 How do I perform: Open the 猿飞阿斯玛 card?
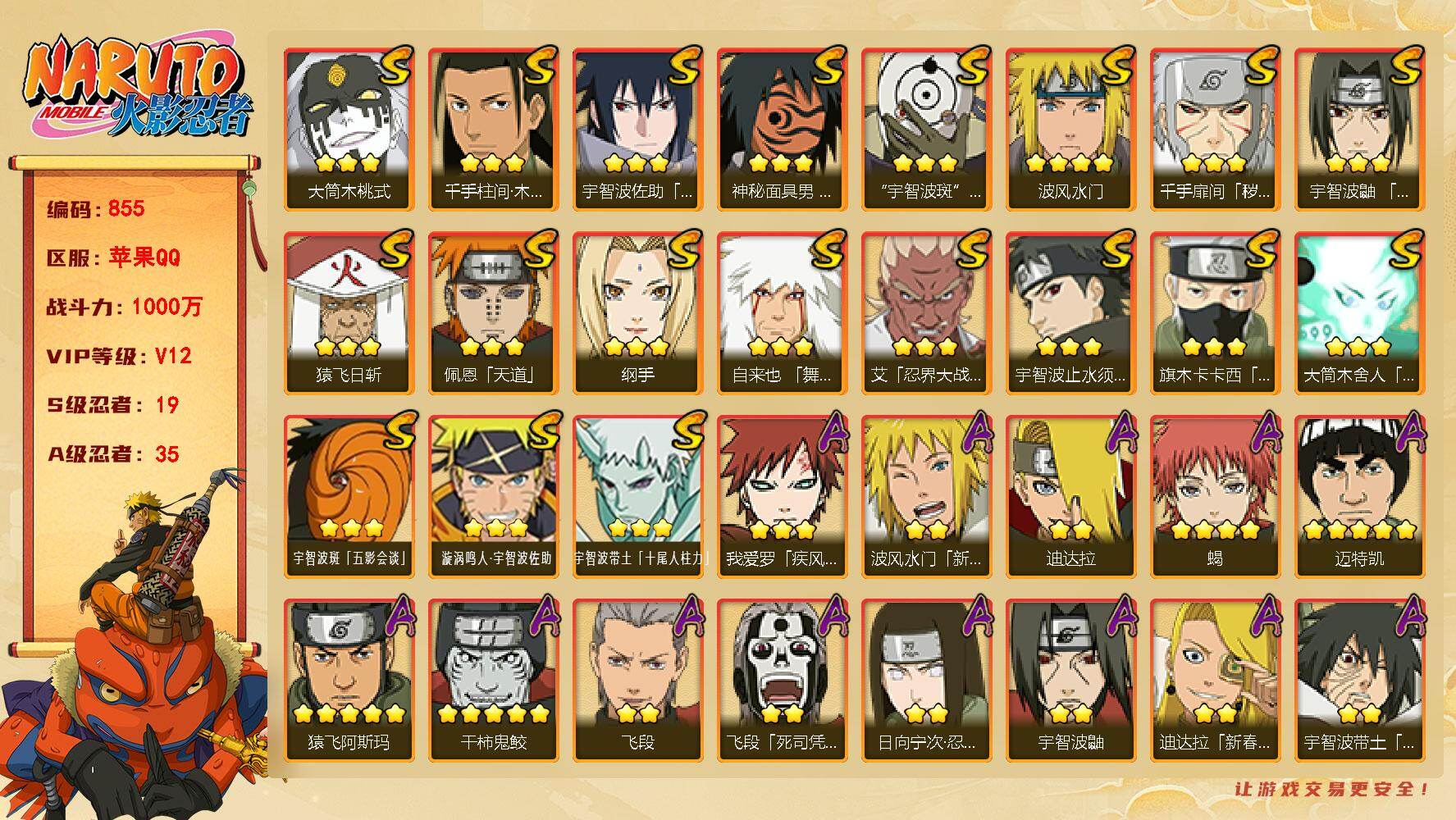click(x=349, y=681)
